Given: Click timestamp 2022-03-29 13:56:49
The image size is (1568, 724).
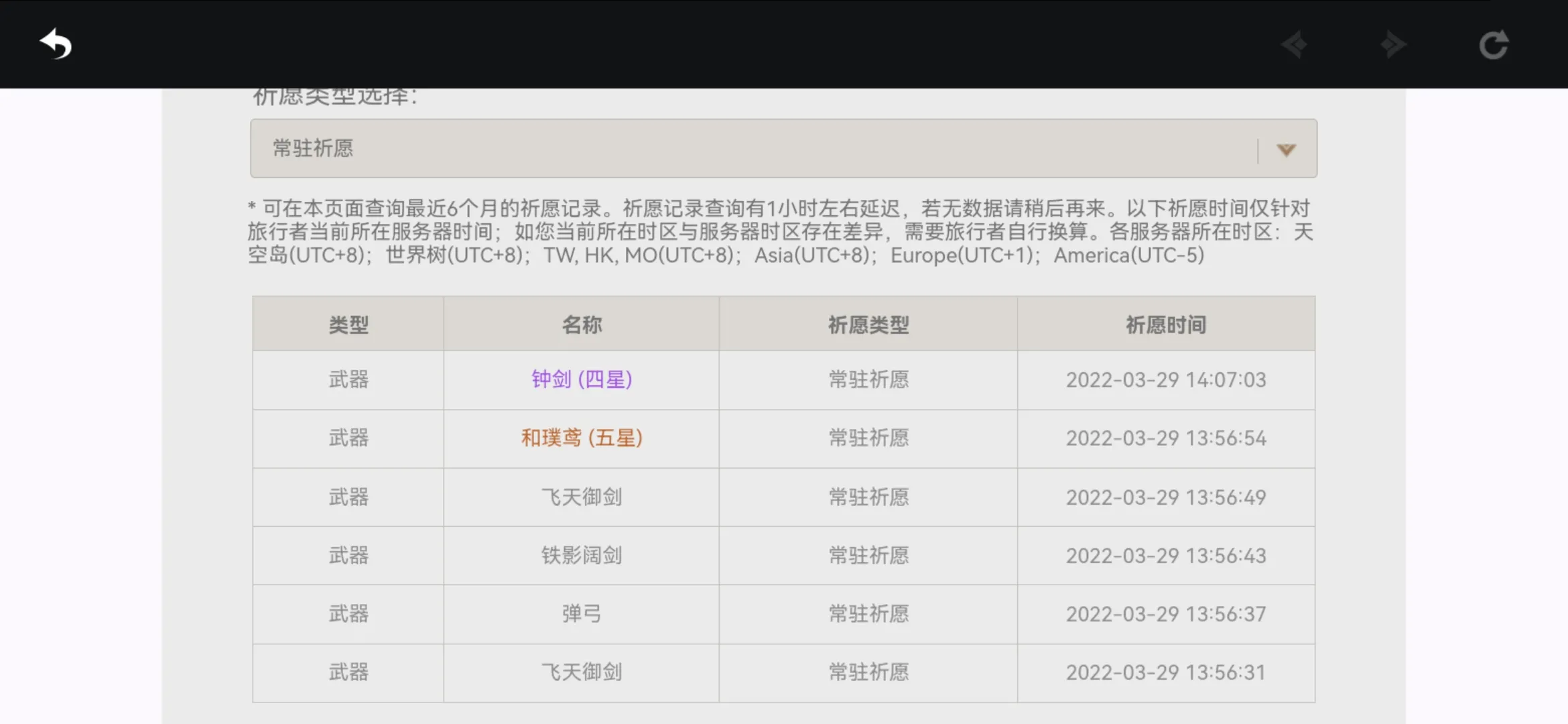Looking at the screenshot, I should [1166, 497].
